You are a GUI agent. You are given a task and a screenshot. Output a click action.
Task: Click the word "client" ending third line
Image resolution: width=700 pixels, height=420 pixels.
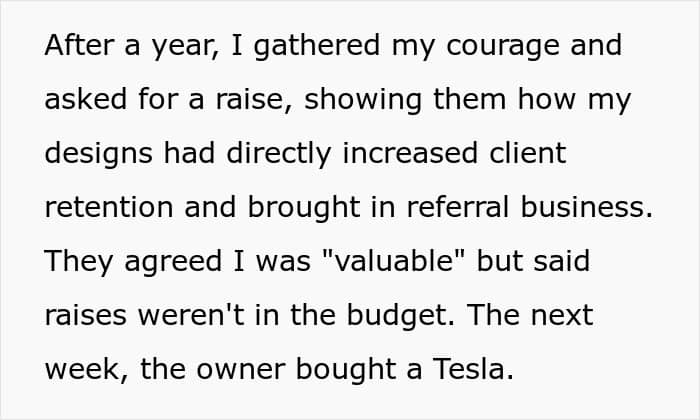528,154
